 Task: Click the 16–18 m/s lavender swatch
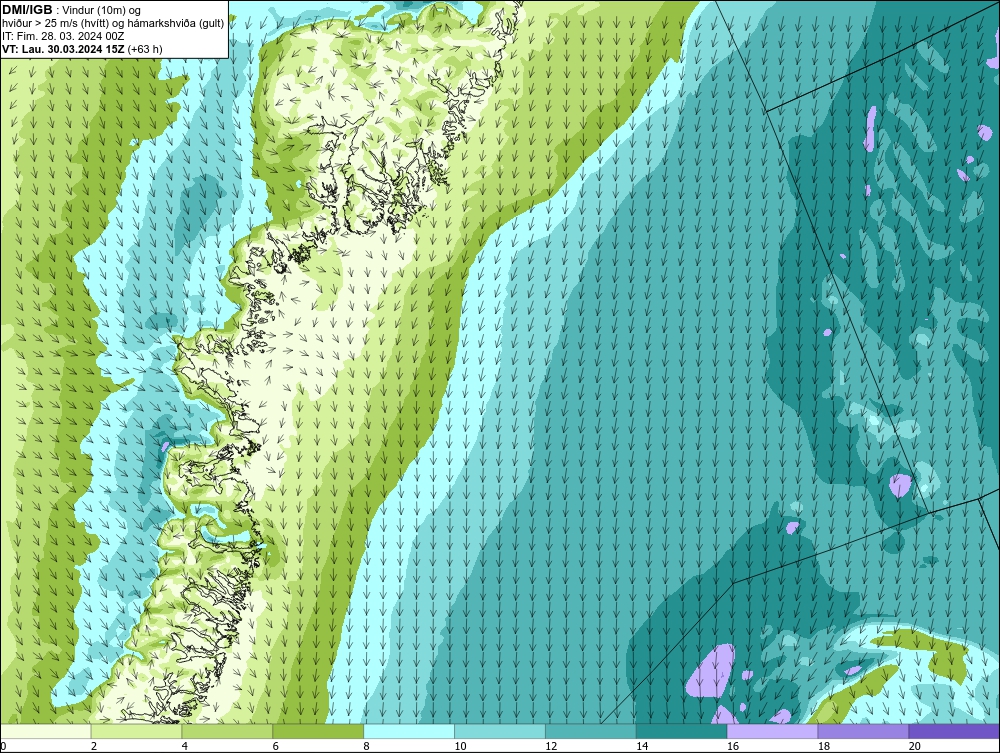(x=772, y=731)
